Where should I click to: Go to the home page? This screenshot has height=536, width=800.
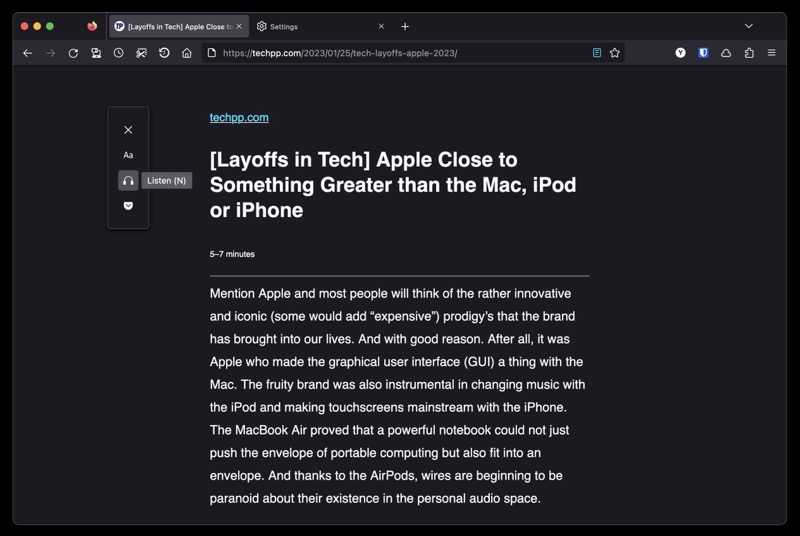point(187,53)
